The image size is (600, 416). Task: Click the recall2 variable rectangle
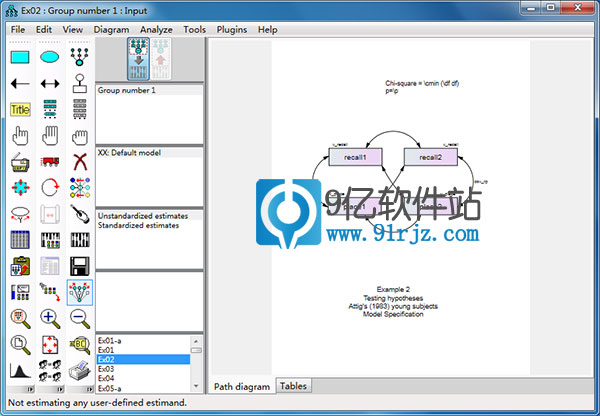click(x=430, y=157)
